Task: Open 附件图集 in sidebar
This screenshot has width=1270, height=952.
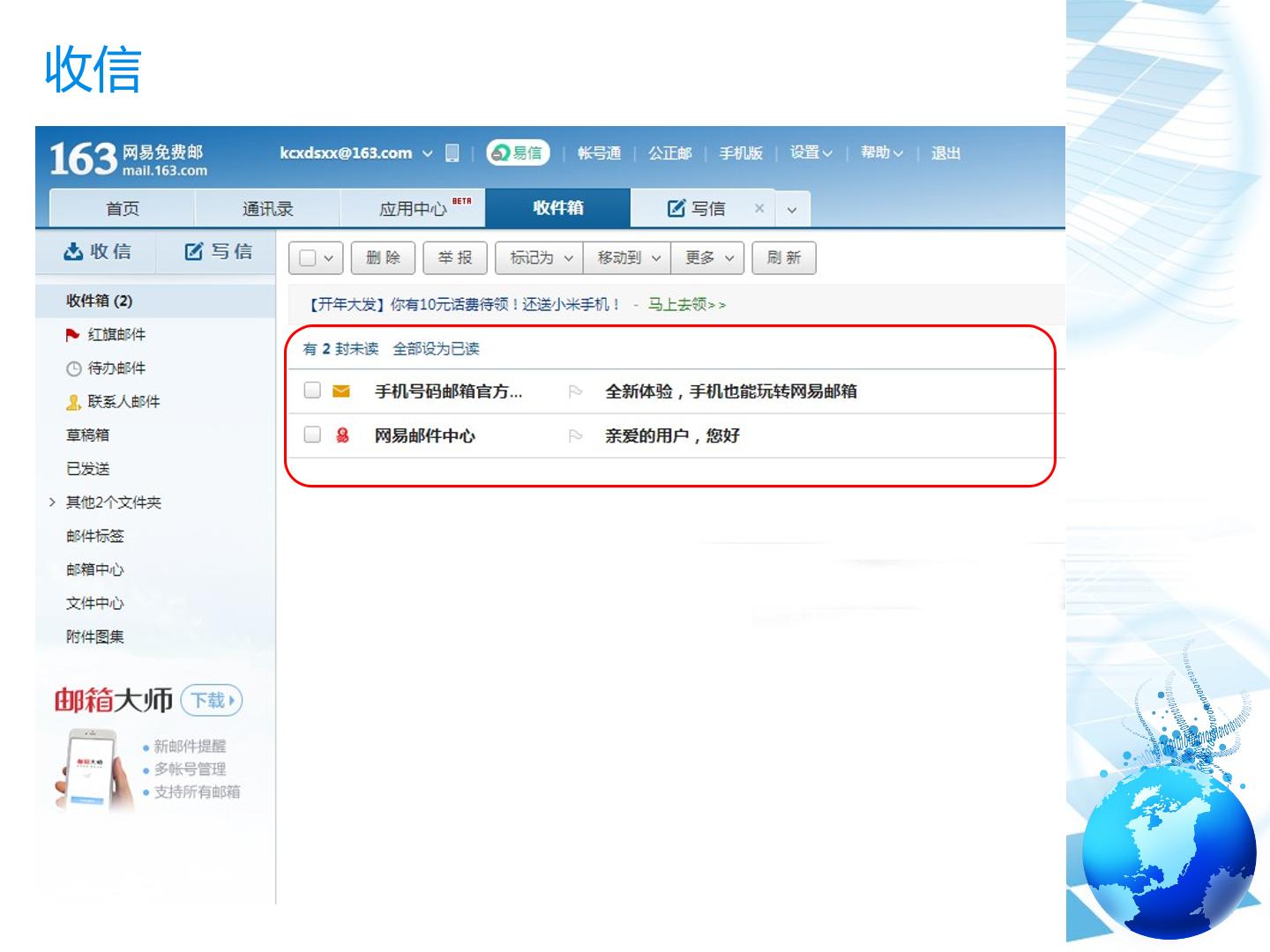Action: 94,636
